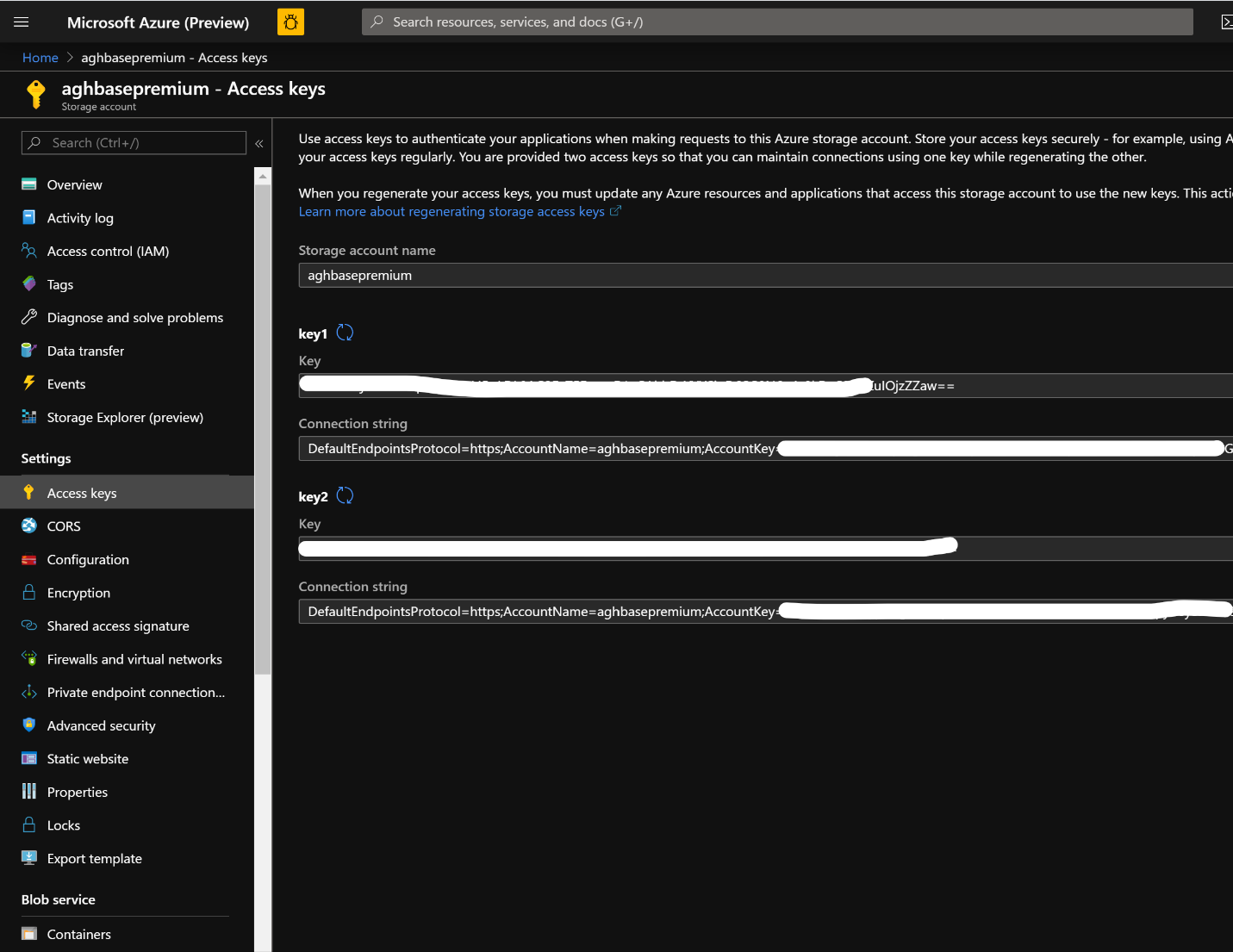This screenshot has width=1233, height=952.
Task: Click the key1 Connection string field
Action: coord(766,448)
